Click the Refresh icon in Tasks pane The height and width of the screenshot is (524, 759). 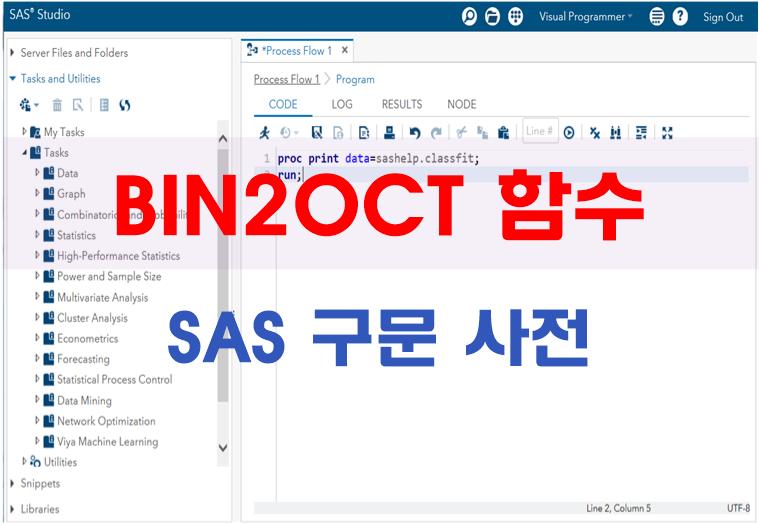point(125,105)
